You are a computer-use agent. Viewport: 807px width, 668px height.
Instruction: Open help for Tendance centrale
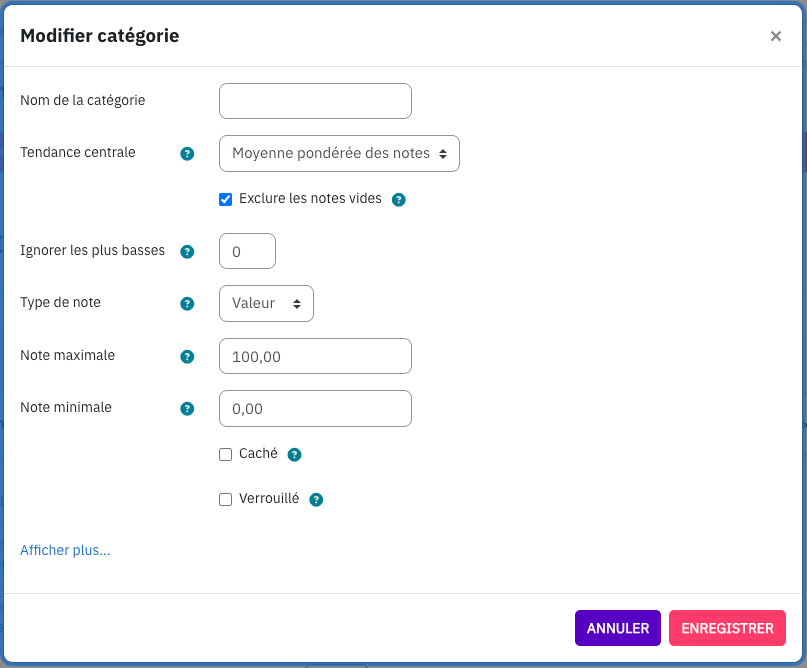point(187,153)
